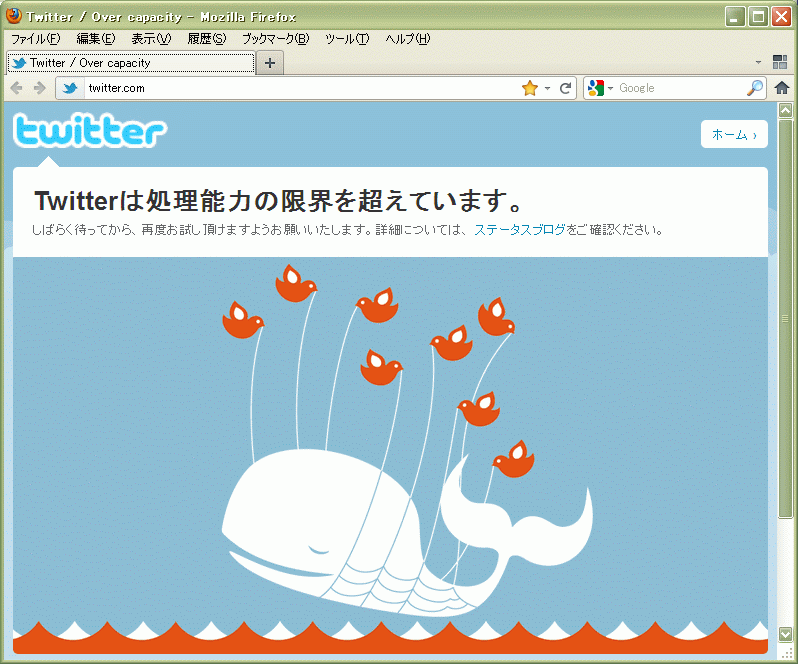This screenshot has height=664, width=798.
Task: Click the forward navigation arrow
Action: click(40, 88)
